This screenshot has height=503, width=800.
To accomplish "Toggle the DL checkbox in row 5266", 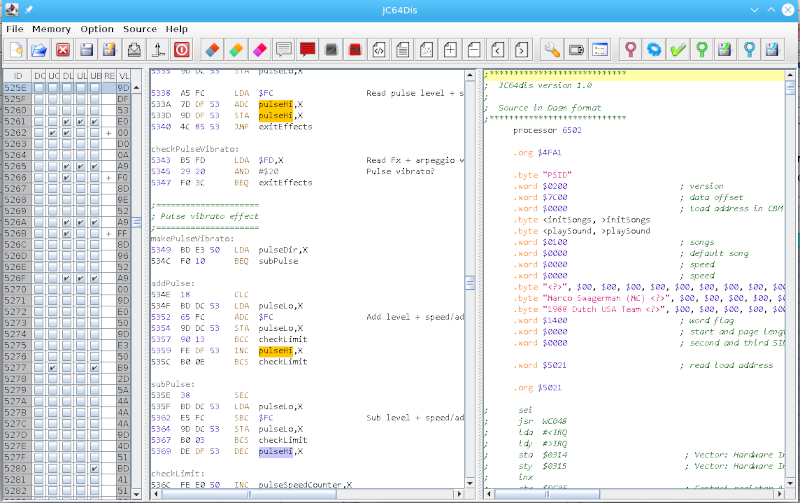I will pos(66,178).
